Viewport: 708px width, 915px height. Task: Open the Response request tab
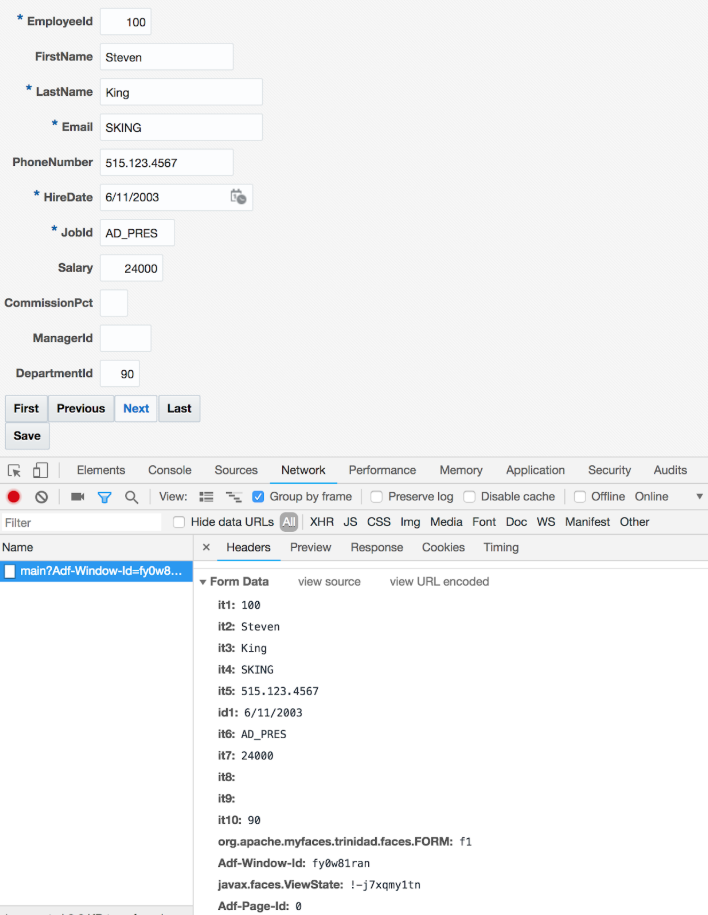376,547
